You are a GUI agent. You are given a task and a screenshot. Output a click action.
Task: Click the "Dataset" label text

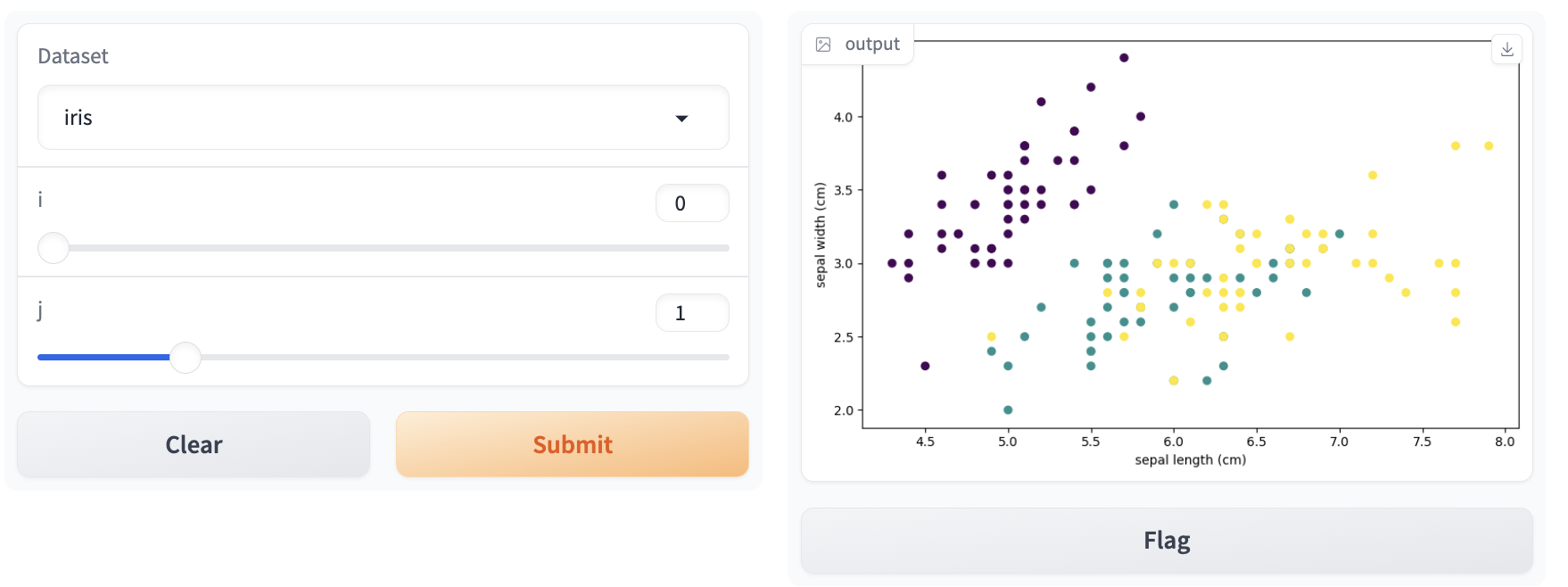tap(73, 56)
